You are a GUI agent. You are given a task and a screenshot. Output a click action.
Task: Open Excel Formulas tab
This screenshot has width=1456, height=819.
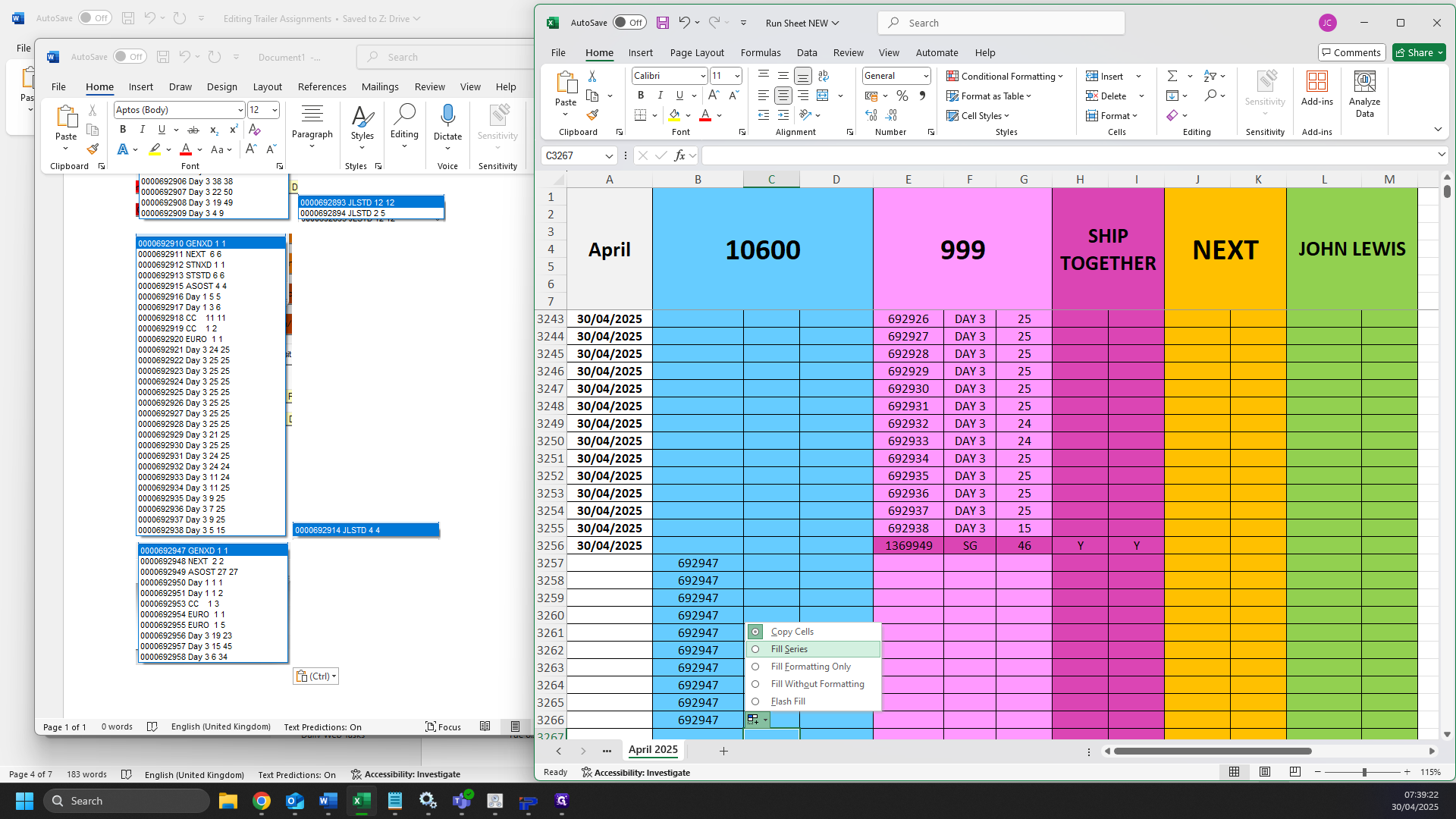tap(761, 52)
